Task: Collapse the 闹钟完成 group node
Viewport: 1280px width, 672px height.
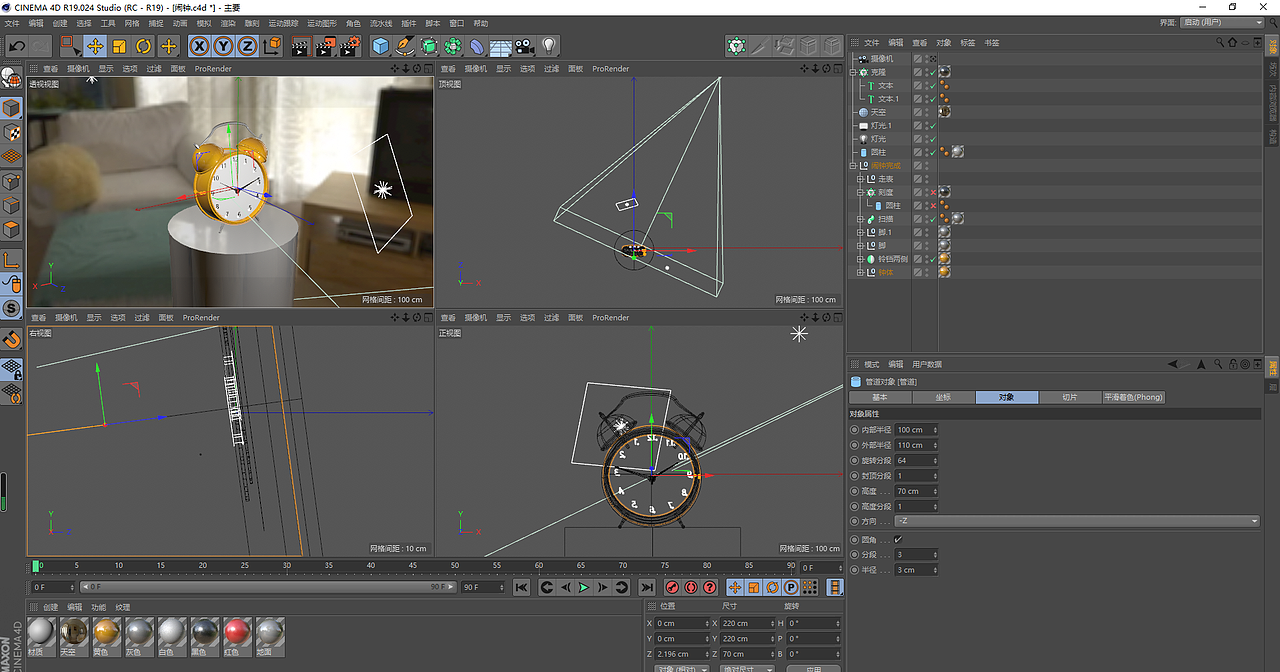Action: [x=853, y=166]
